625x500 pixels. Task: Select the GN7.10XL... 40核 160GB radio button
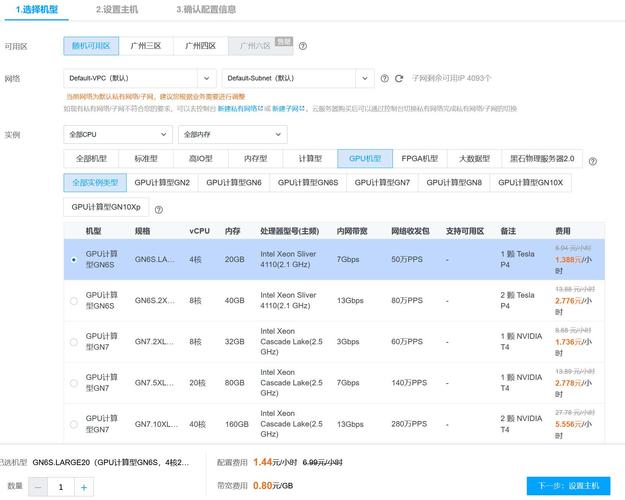(x=74, y=424)
